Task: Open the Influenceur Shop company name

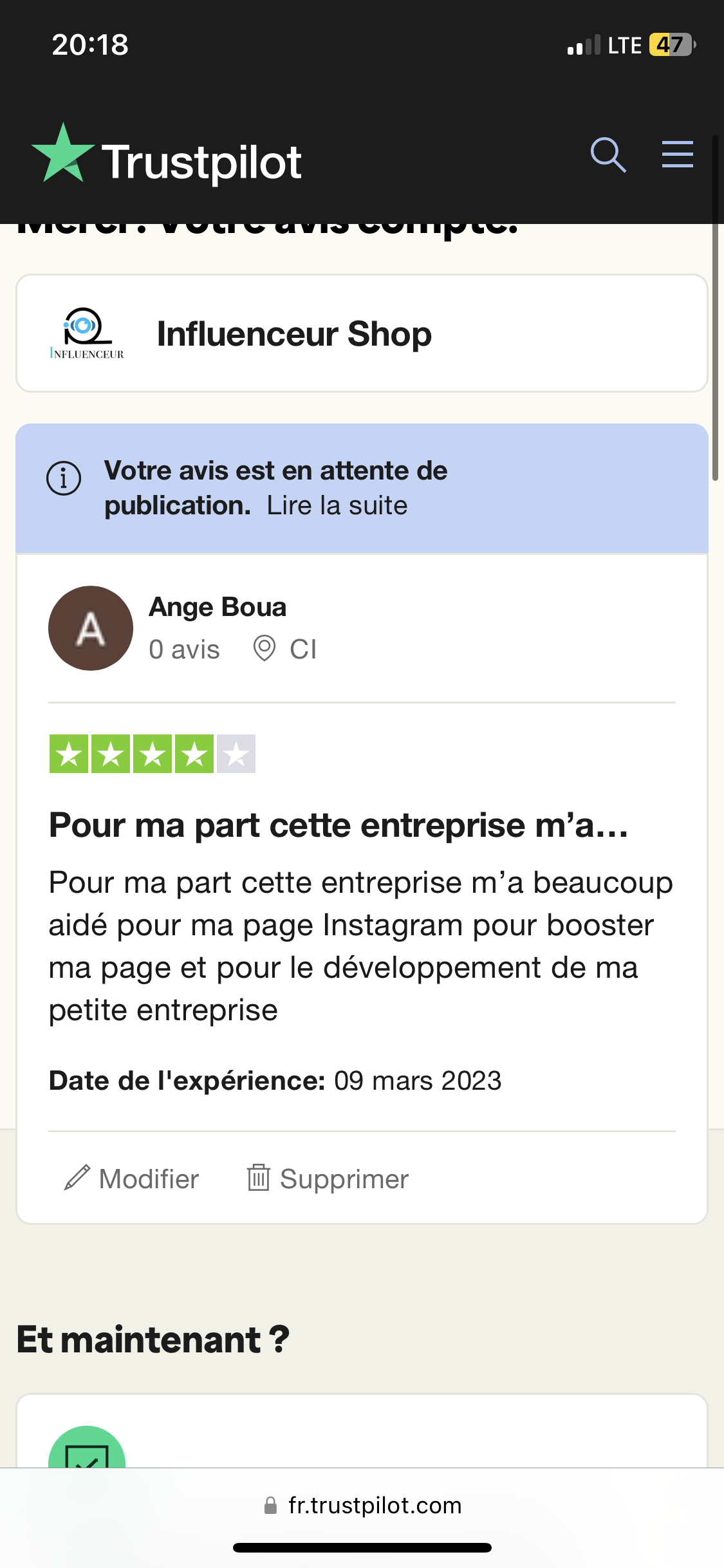Action: (x=294, y=334)
